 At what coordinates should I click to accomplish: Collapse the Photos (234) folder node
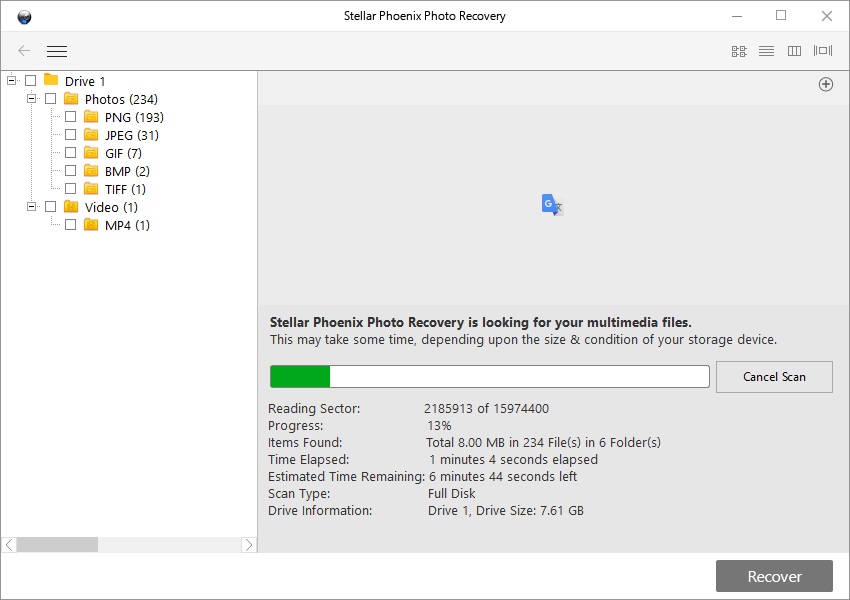pyautogui.click(x=31, y=99)
